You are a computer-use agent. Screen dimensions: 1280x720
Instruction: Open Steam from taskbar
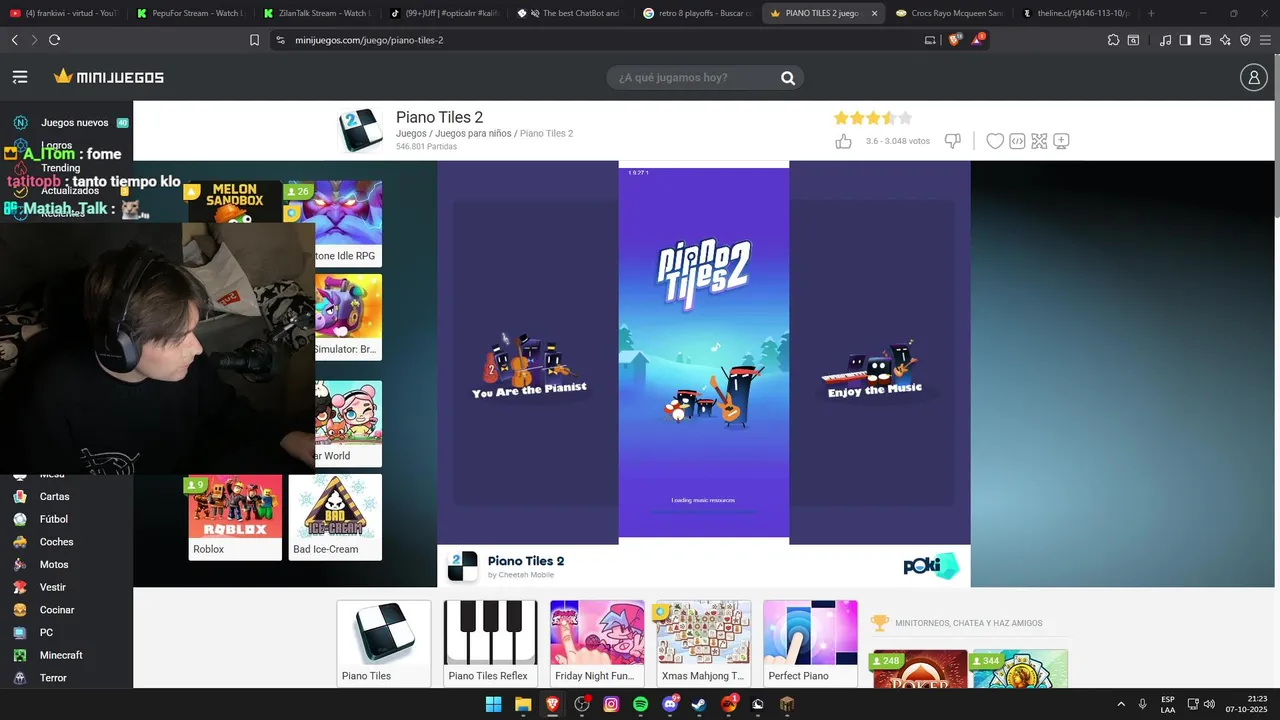point(699,704)
